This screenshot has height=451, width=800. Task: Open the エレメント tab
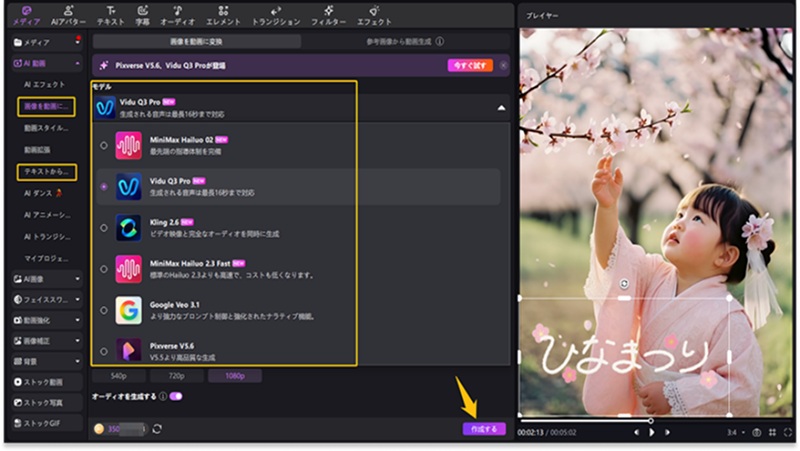[x=223, y=16]
